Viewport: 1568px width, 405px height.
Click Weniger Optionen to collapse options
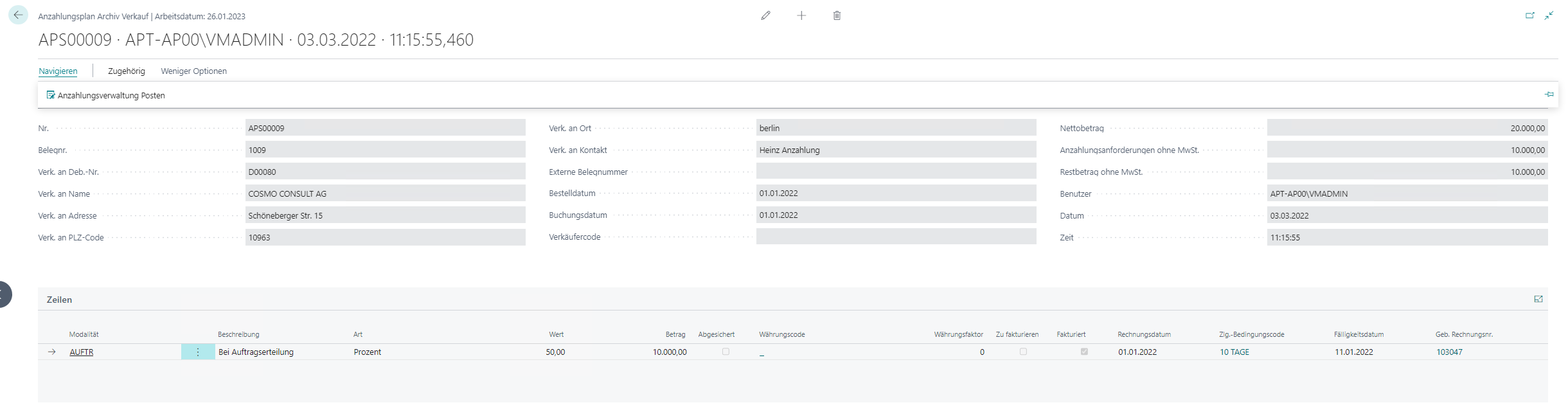(193, 71)
